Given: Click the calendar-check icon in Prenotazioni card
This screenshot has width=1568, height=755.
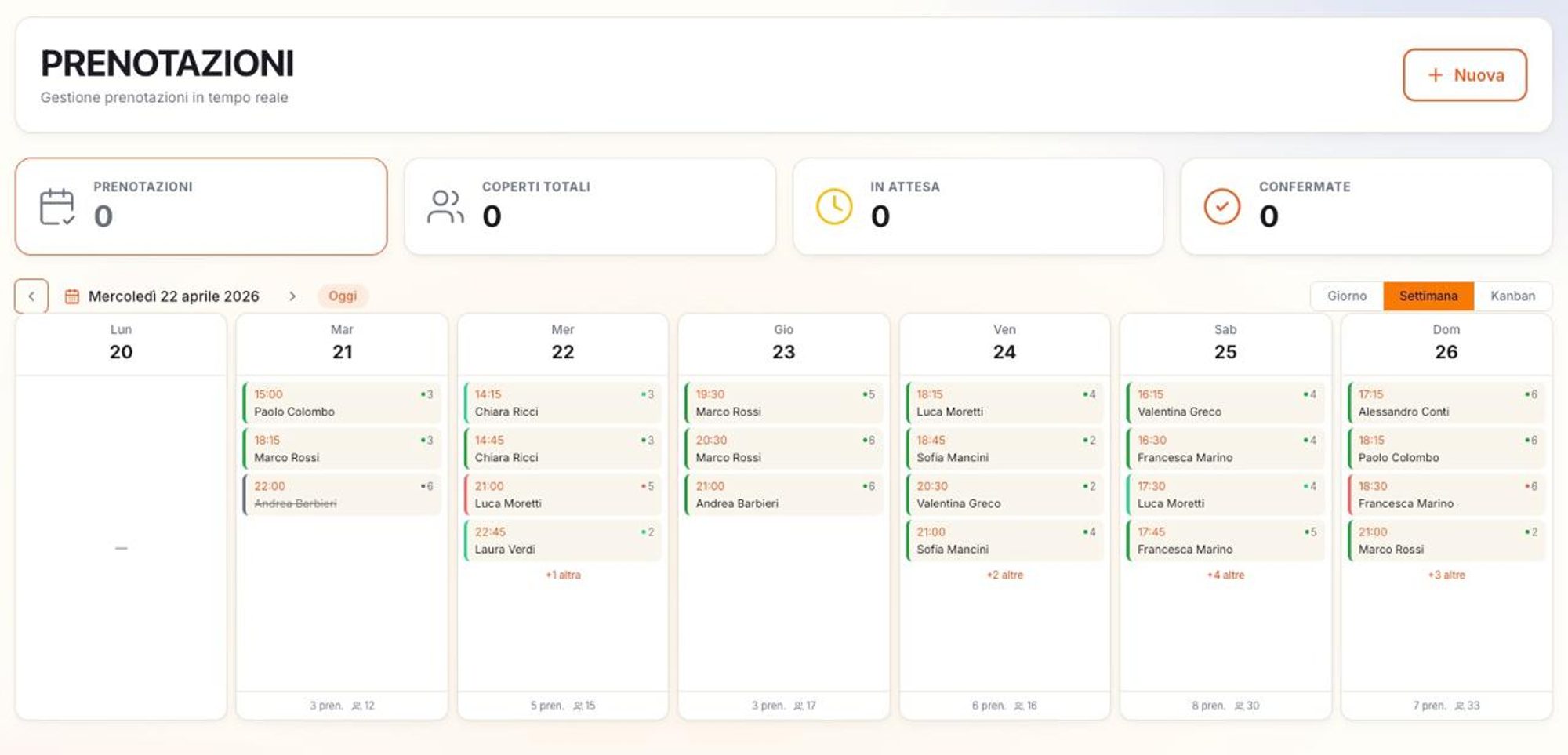Looking at the screenshot, I should (x=57, y=207).
